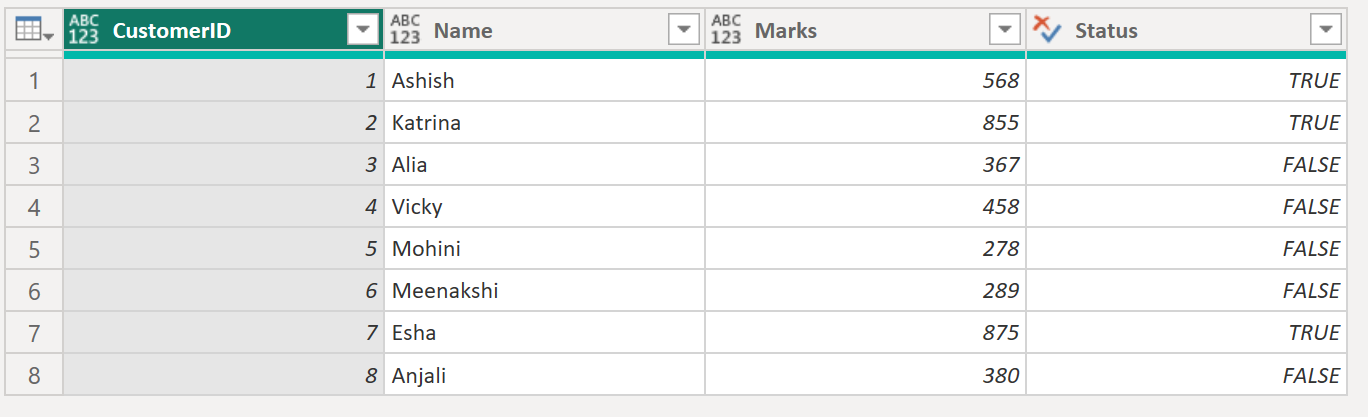
Task: Click the Name column data type icon
Action: point(405,31)
